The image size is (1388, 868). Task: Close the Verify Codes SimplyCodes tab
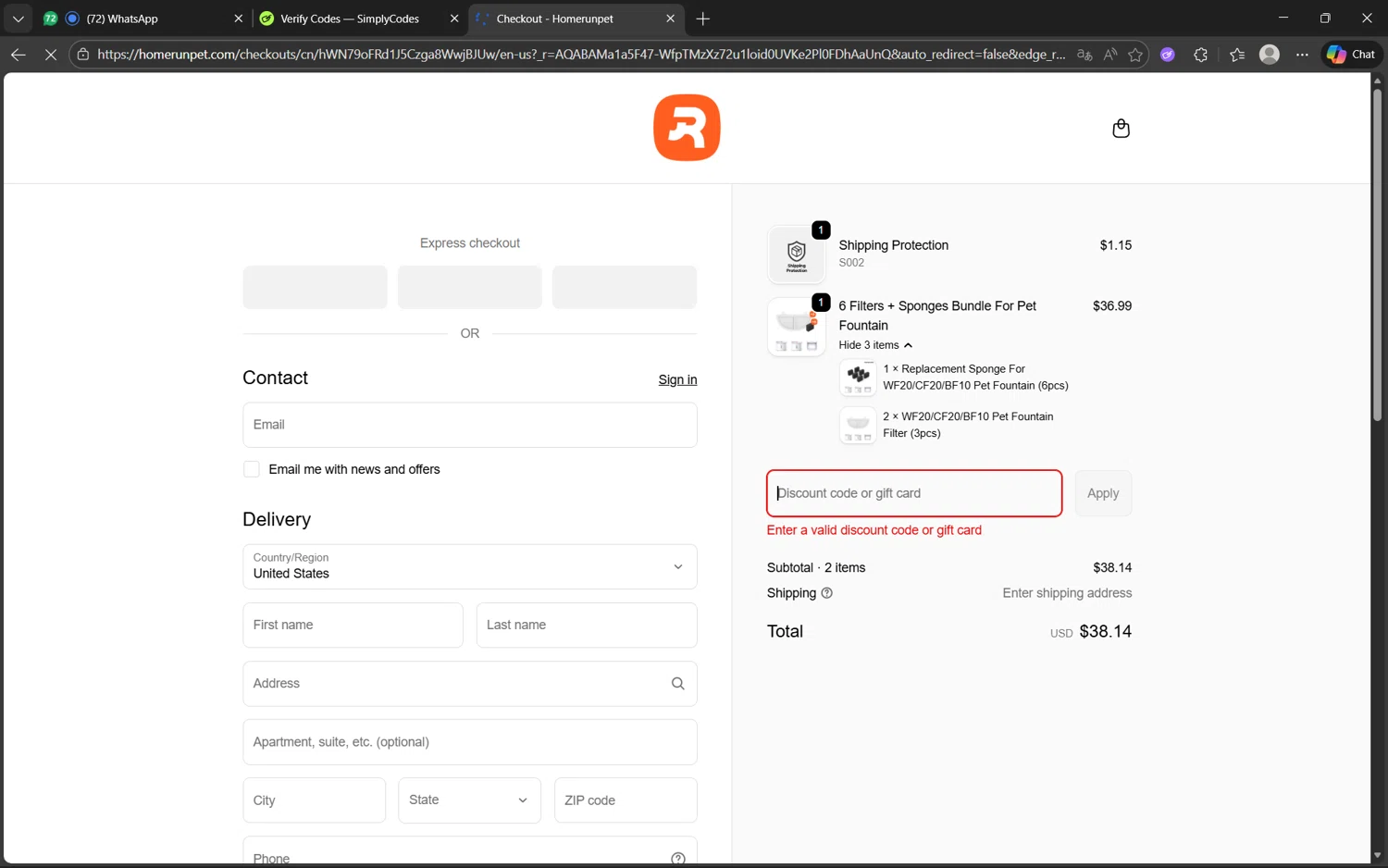(454, 19)
